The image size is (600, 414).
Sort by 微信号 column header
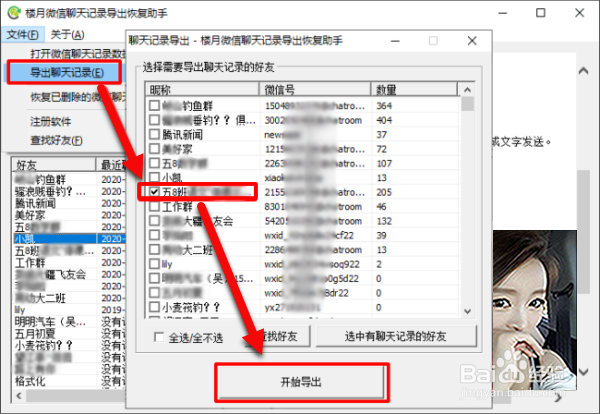click(x=315, y=90)
